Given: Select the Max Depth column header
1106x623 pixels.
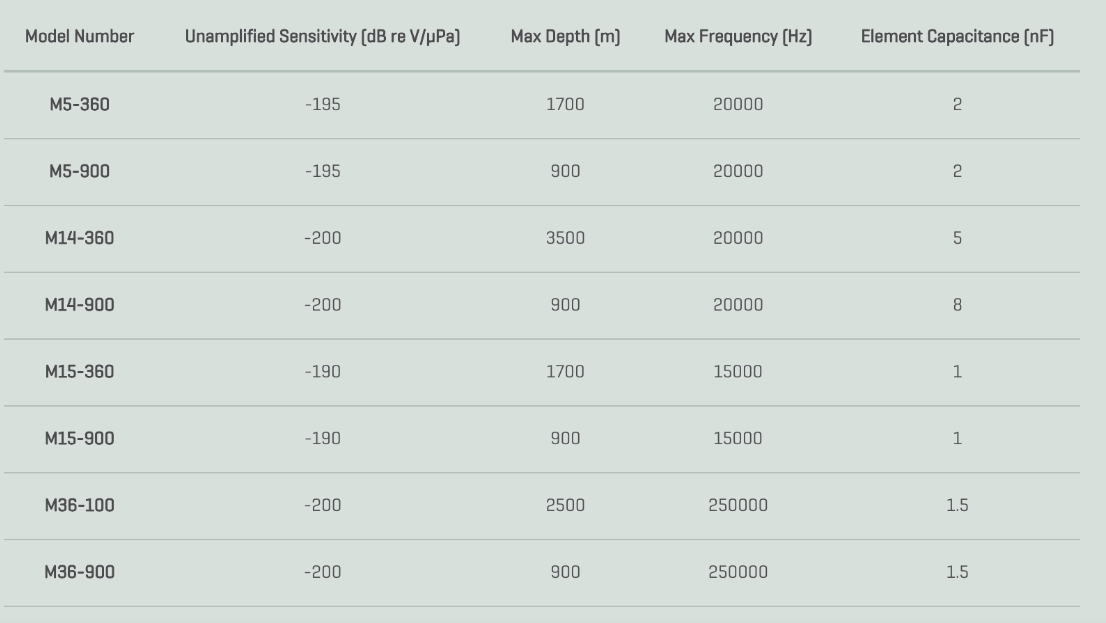Looking at the screenshot, I should pyautogui.click(x=565, y=37).
